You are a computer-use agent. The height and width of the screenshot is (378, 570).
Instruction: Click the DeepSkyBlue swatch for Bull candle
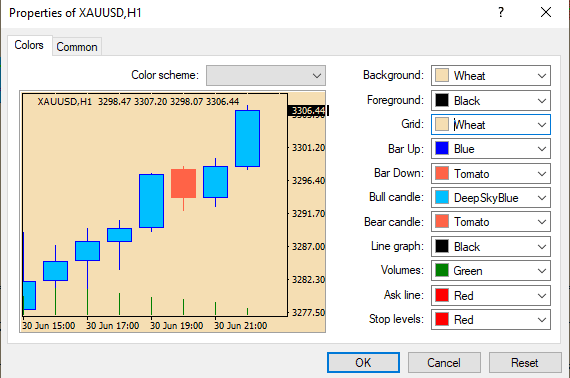(442, 197)
